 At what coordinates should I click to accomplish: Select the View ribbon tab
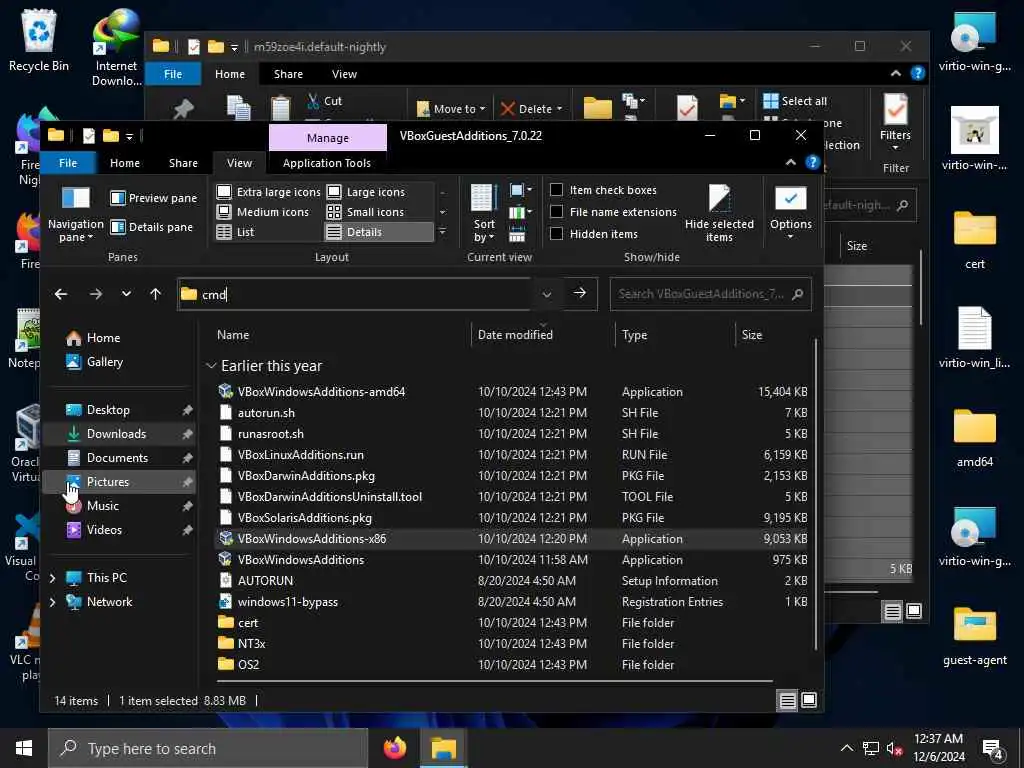(239, 163)
